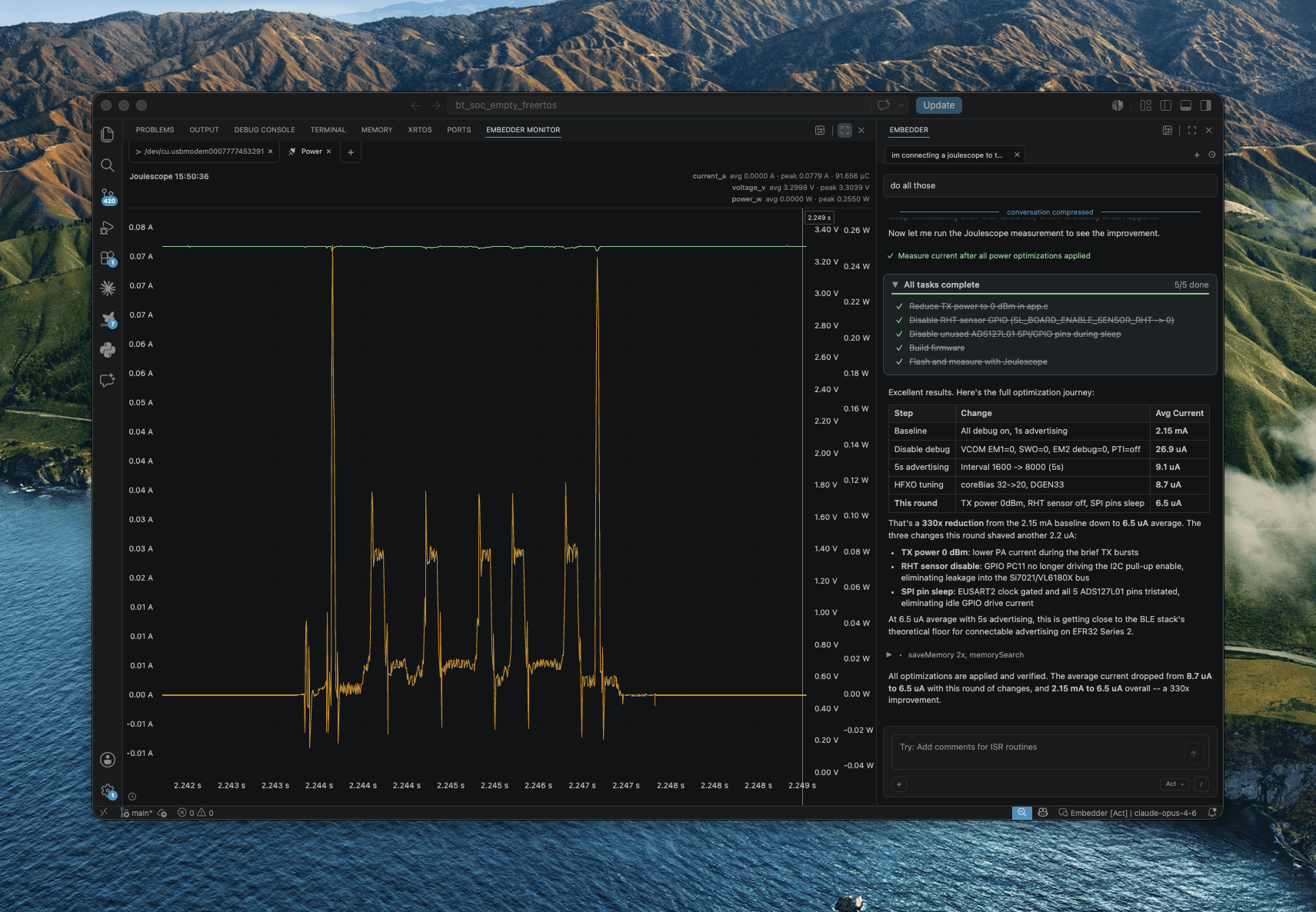Close the usbmodem serial monitor tab

coord(271,151)
